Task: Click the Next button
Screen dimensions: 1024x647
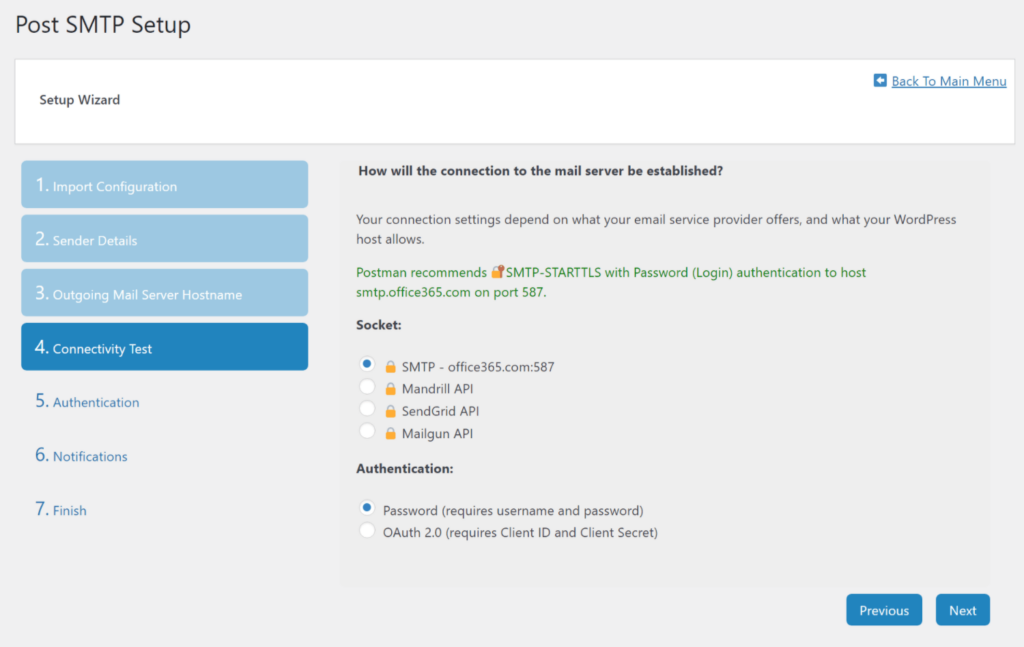Action: coord(962,609)
